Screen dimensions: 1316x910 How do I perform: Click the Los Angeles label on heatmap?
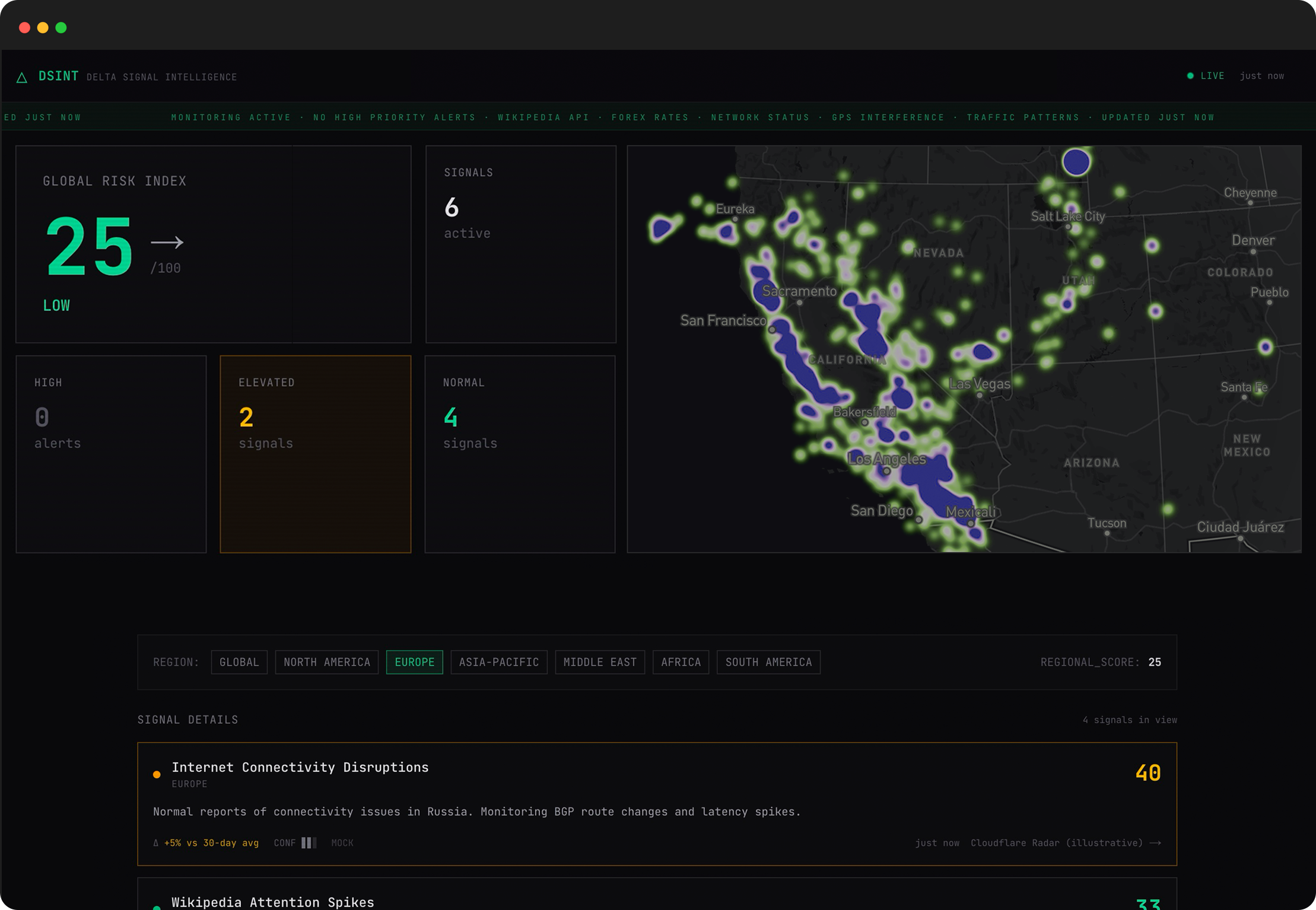click(x=886, y=459)
